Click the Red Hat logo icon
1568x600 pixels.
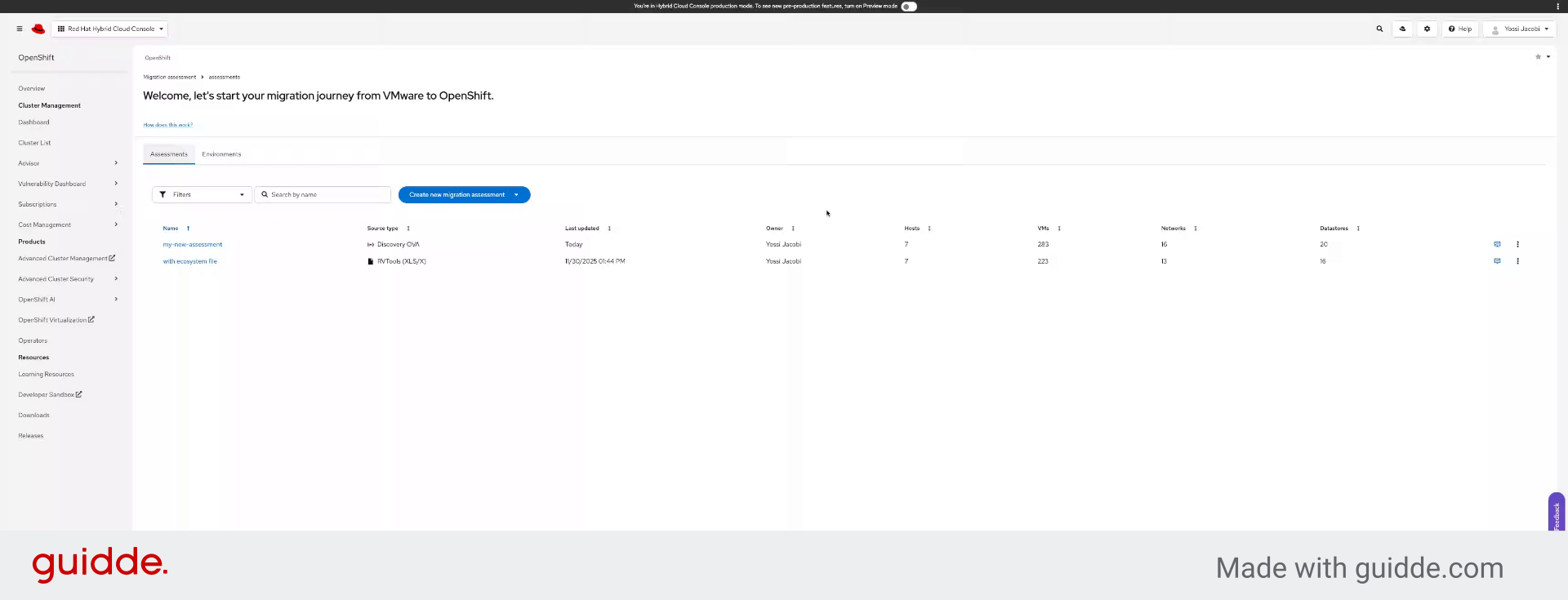click(x=38, y=29)
